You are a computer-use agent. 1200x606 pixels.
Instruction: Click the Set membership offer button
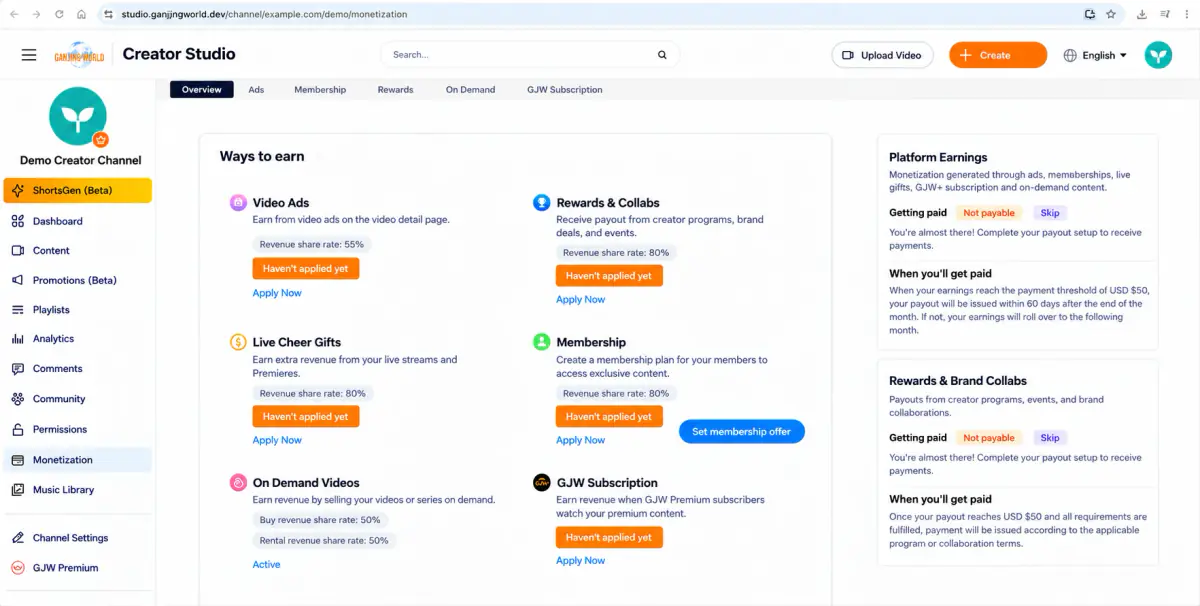pyautogui.click(x=741, y=432)
